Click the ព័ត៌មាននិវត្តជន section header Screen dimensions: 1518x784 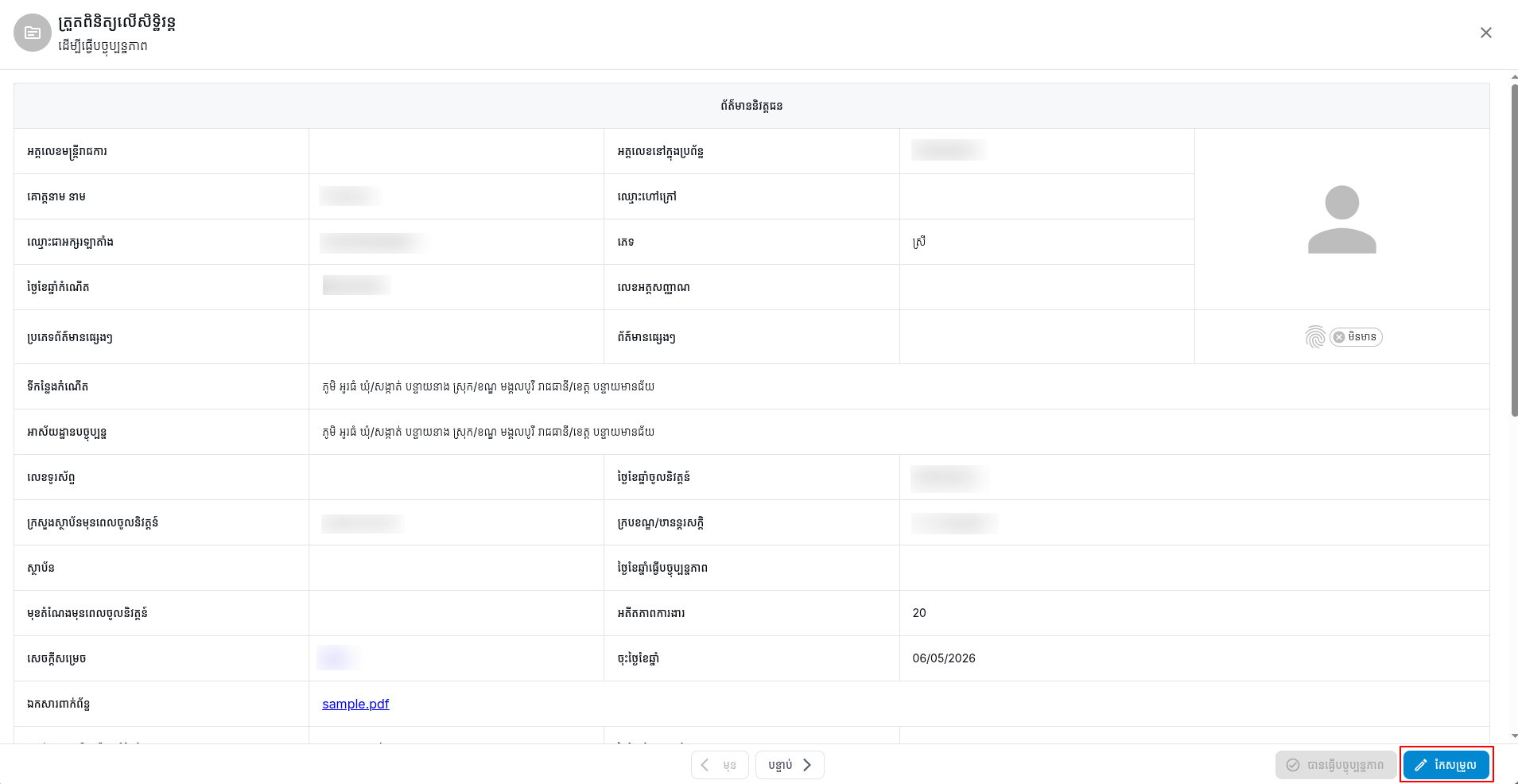click(751, 106)
